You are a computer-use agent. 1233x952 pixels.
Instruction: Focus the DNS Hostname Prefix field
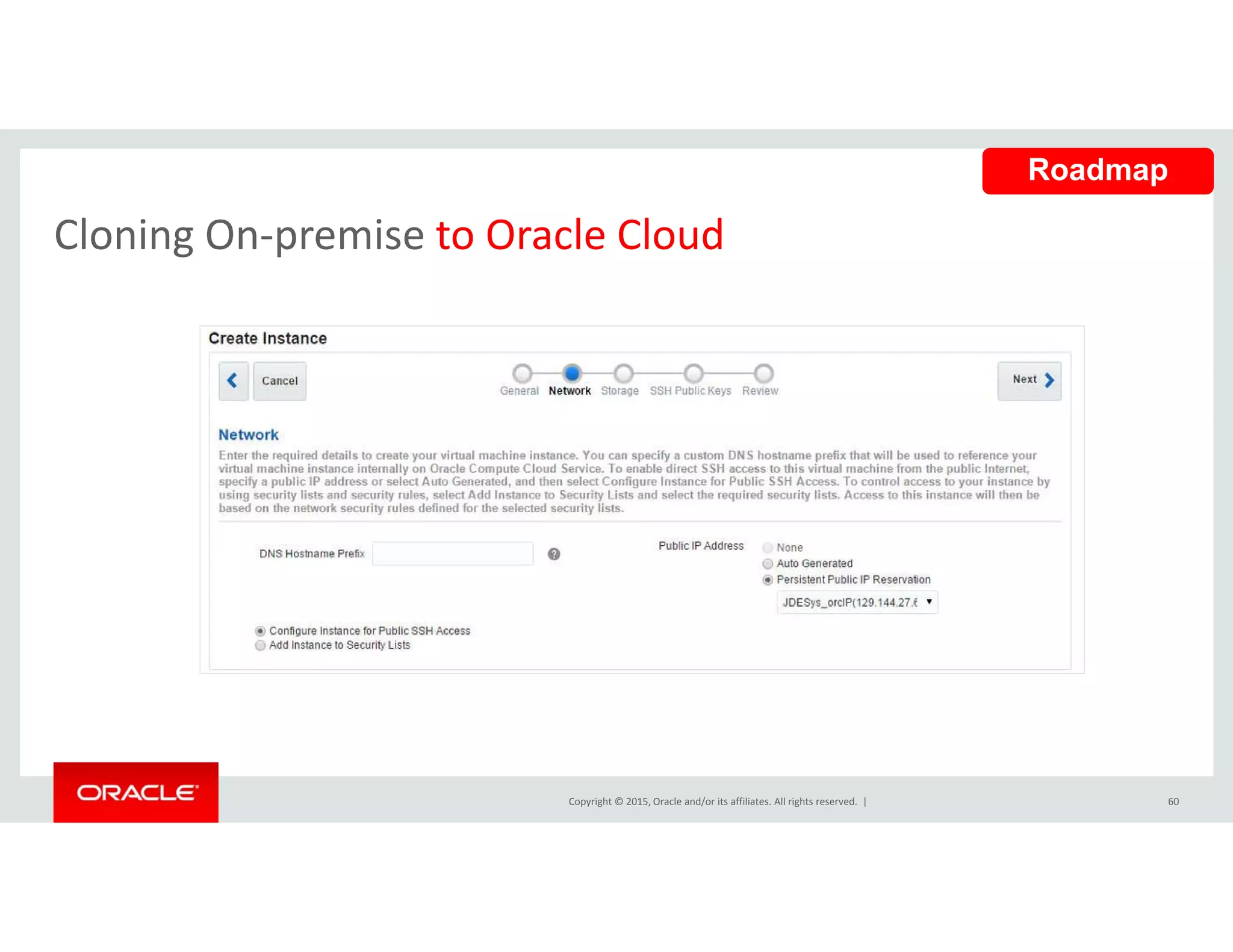coord(453,554)
